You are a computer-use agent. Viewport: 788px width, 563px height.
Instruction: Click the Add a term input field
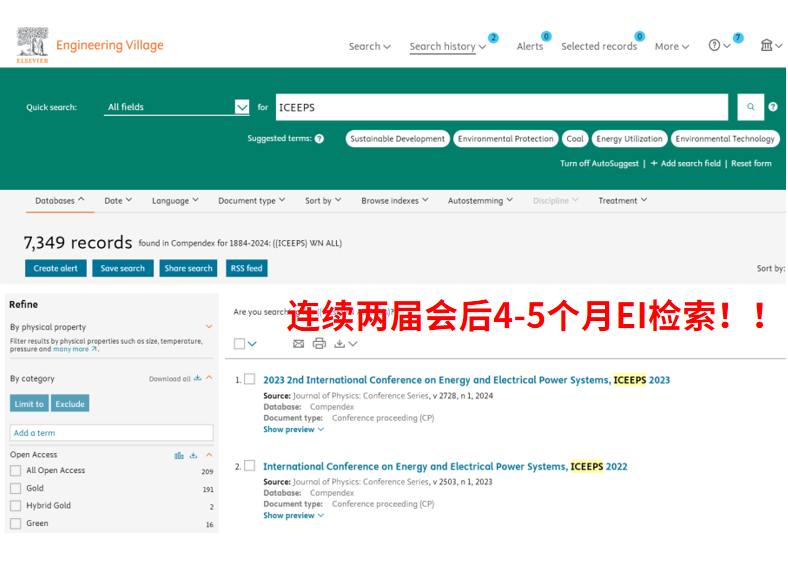coord(112,433)
